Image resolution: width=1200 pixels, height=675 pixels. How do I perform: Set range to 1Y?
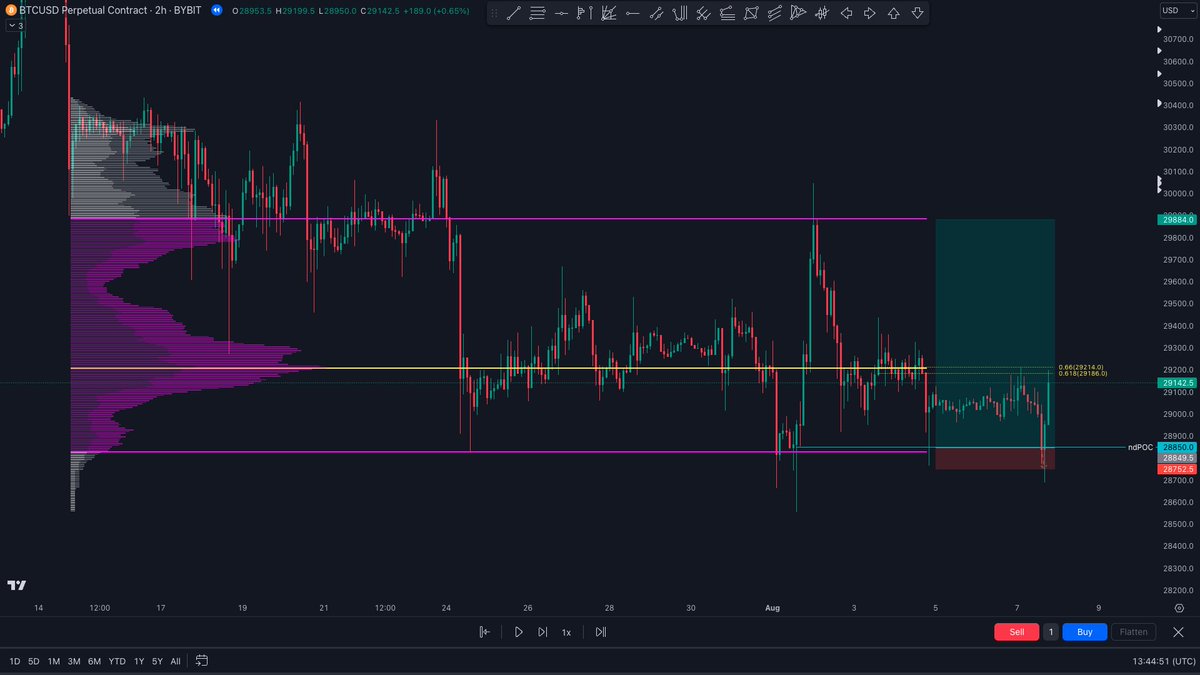139,661
